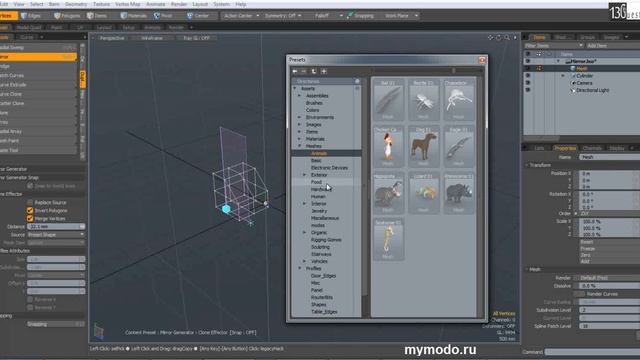Open the Symmetry Off dropdown

[283, 16]
